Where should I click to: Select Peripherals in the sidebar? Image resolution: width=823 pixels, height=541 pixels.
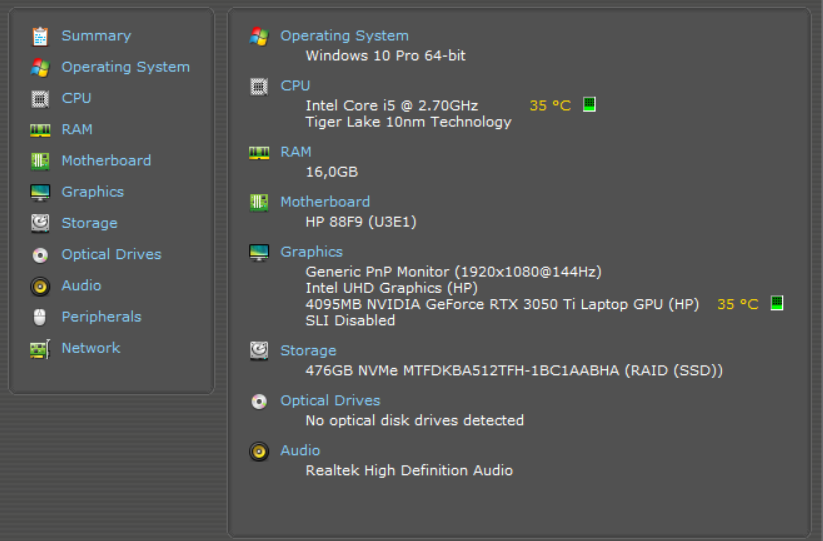coord(101,317)
